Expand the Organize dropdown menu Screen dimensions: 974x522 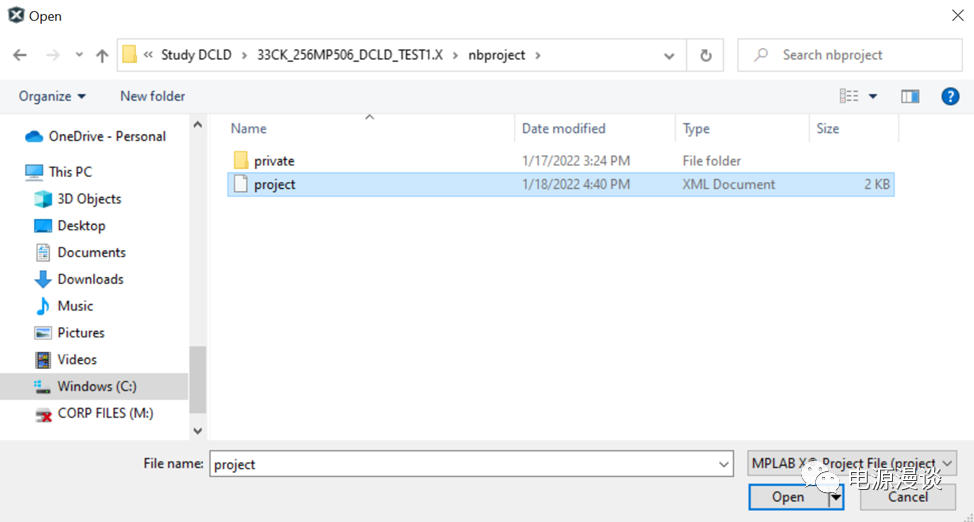[x=52, y=96]
